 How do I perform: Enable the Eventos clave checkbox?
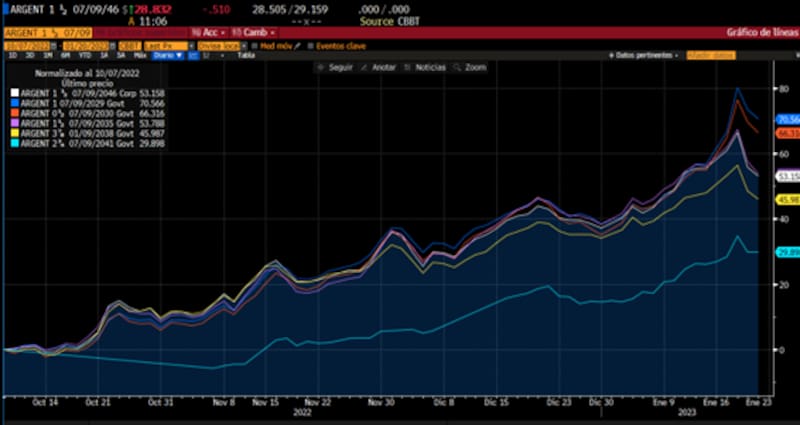click(310, 45)
